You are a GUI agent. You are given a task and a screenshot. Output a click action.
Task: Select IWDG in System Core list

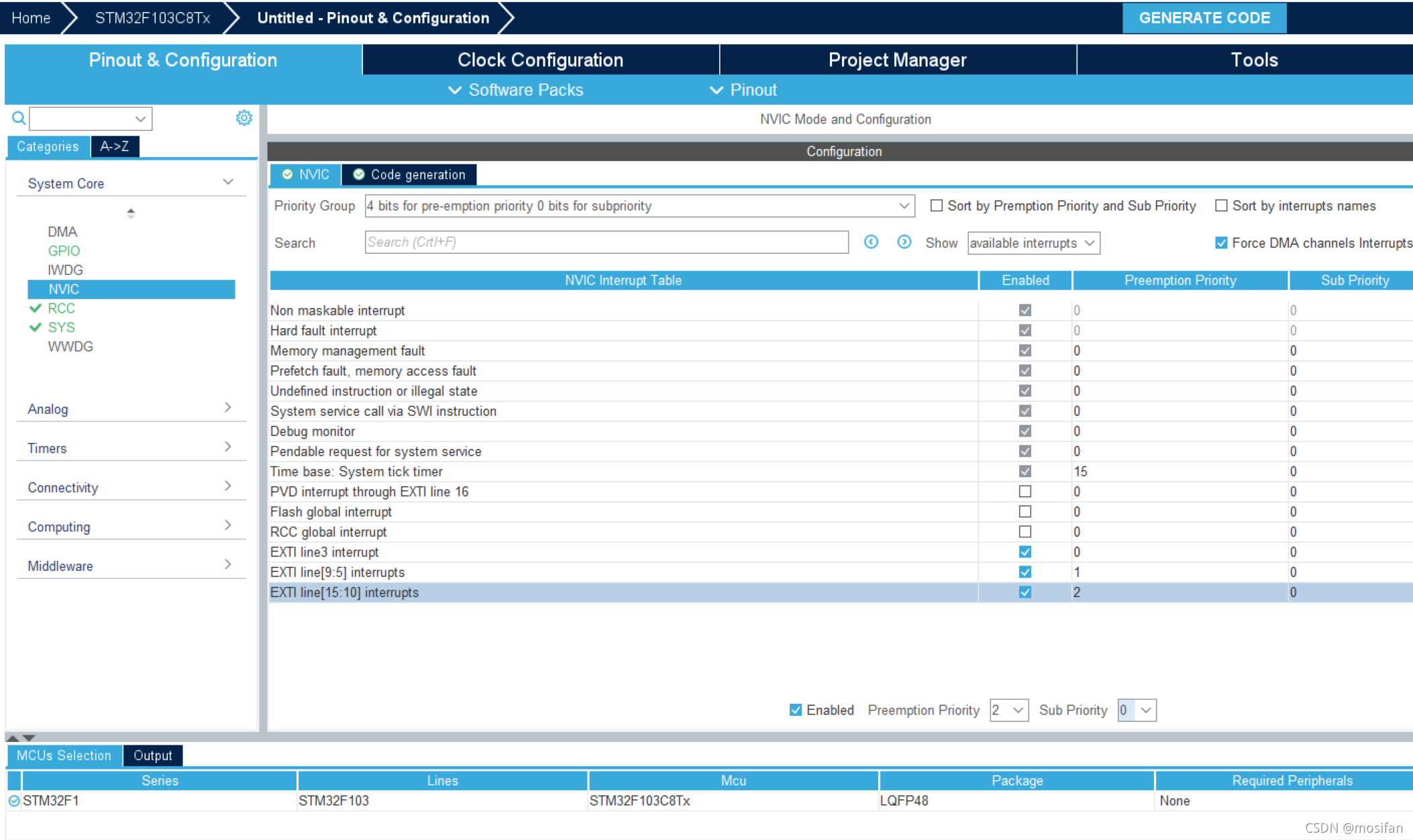pyautogui.click(x=65, y=270)
